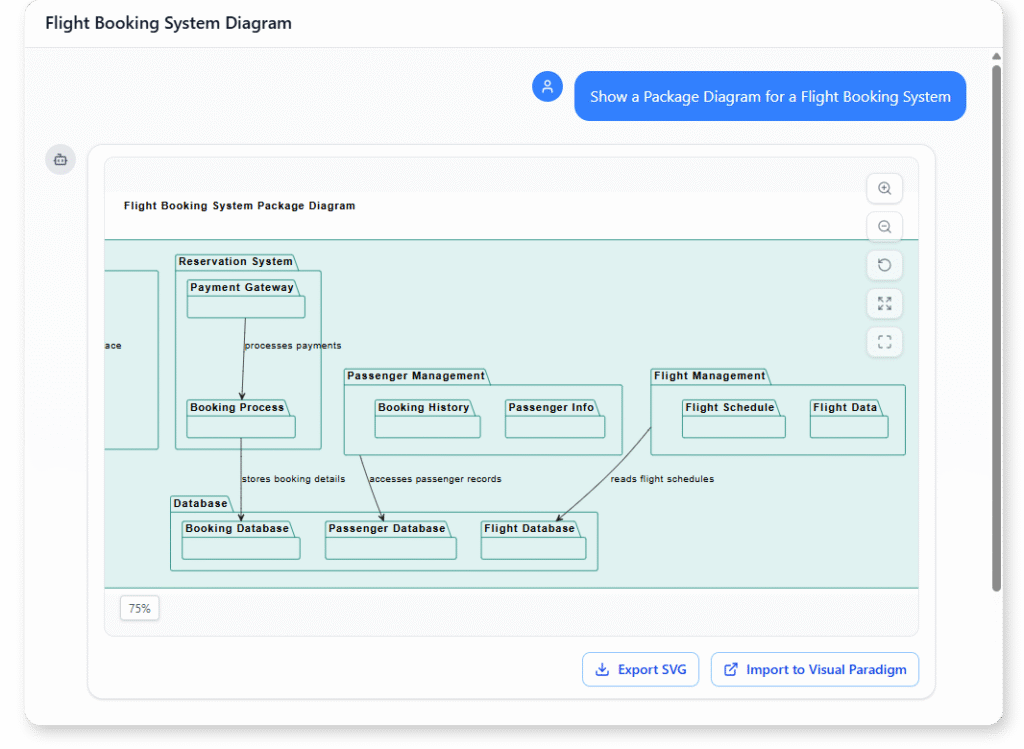This screenshot has height=749, width=1024.
Task: Reset the diagram view
Action: click(x=884, y=264)
